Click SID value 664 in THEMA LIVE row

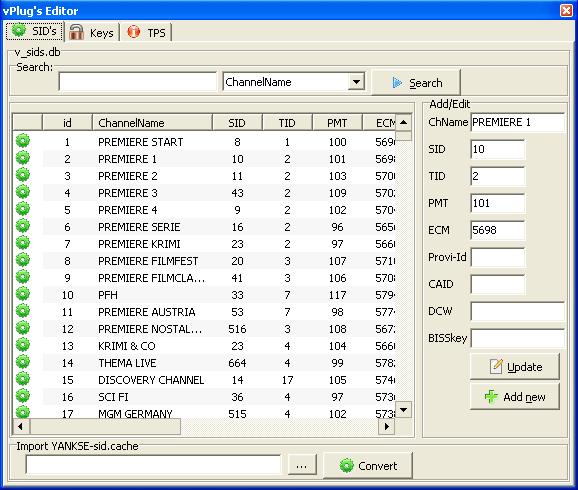tap(237, 363)
